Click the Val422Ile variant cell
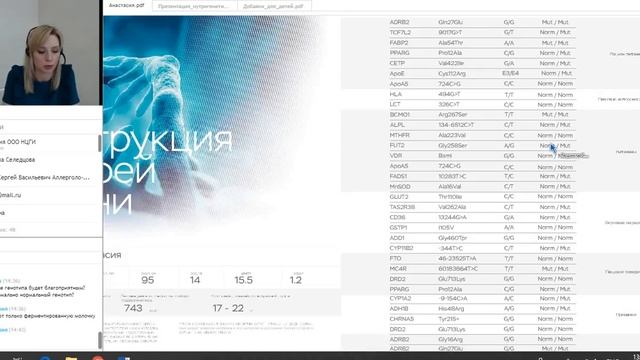The width and height of the screenshot is (640, 360). [451, 63]
